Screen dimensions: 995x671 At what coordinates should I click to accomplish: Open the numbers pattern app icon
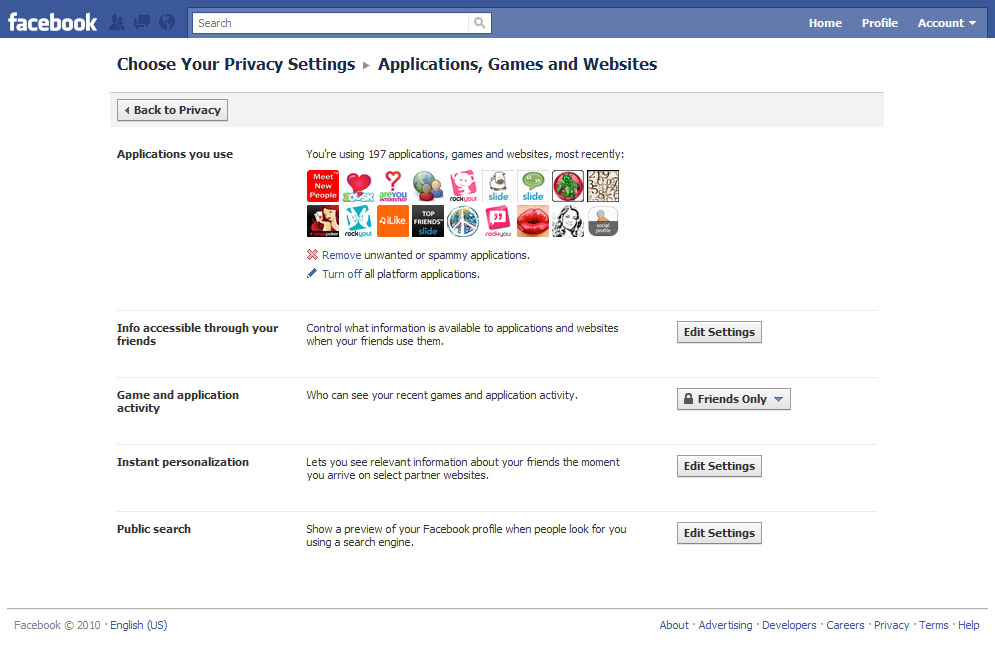[603, 186]
